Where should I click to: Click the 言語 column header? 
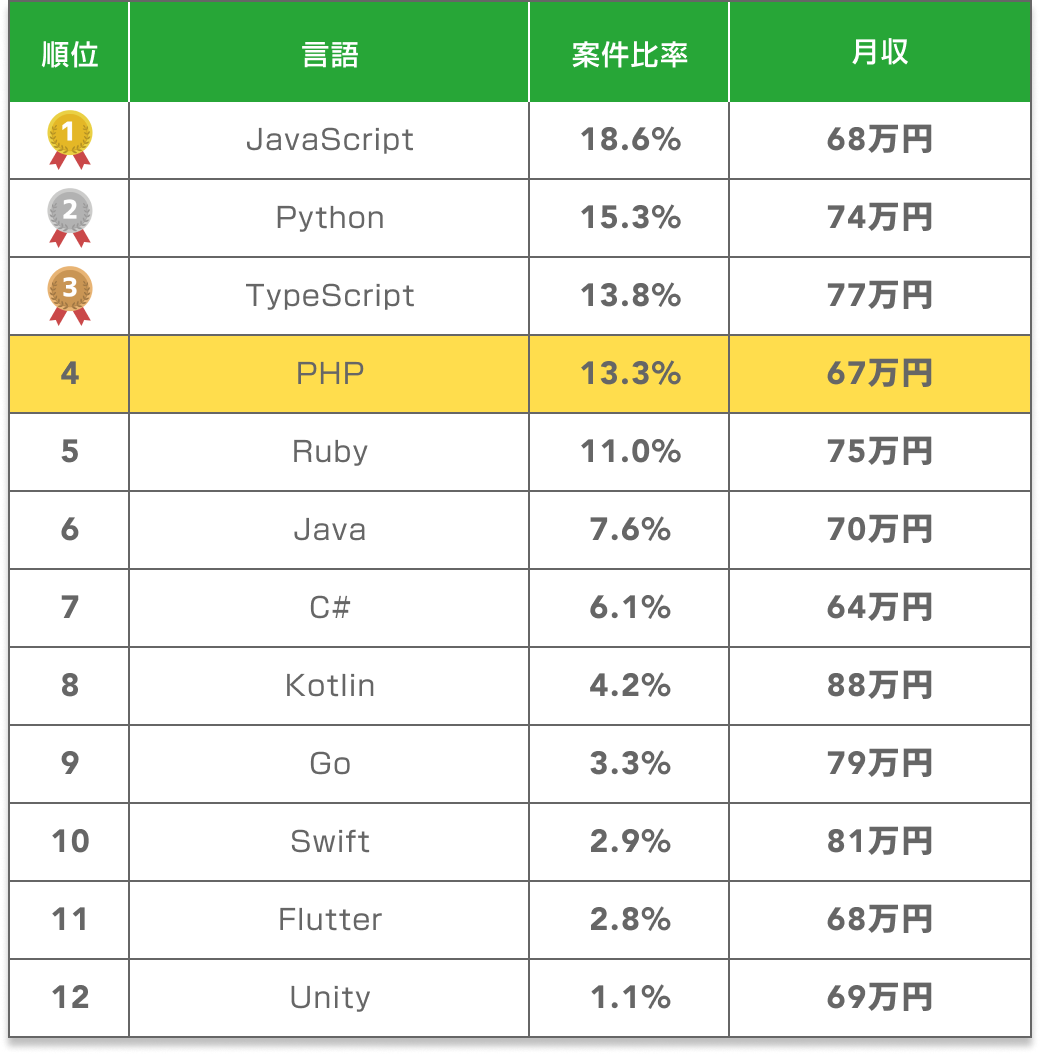pyautogui.click(x=330, y=54)
